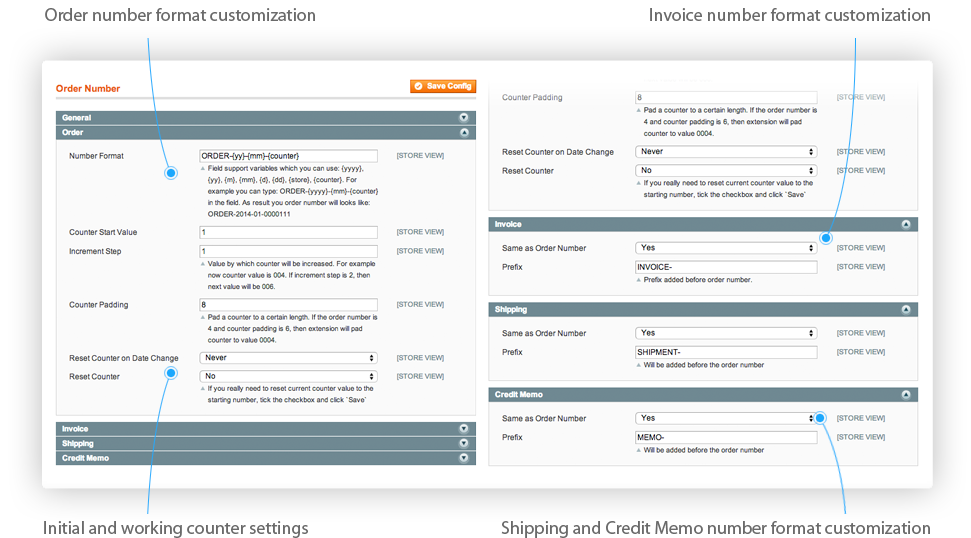Open Credit Memo Same as Order Number dropdown
This screenshot has height=538, width=971.
click(726, 418)
